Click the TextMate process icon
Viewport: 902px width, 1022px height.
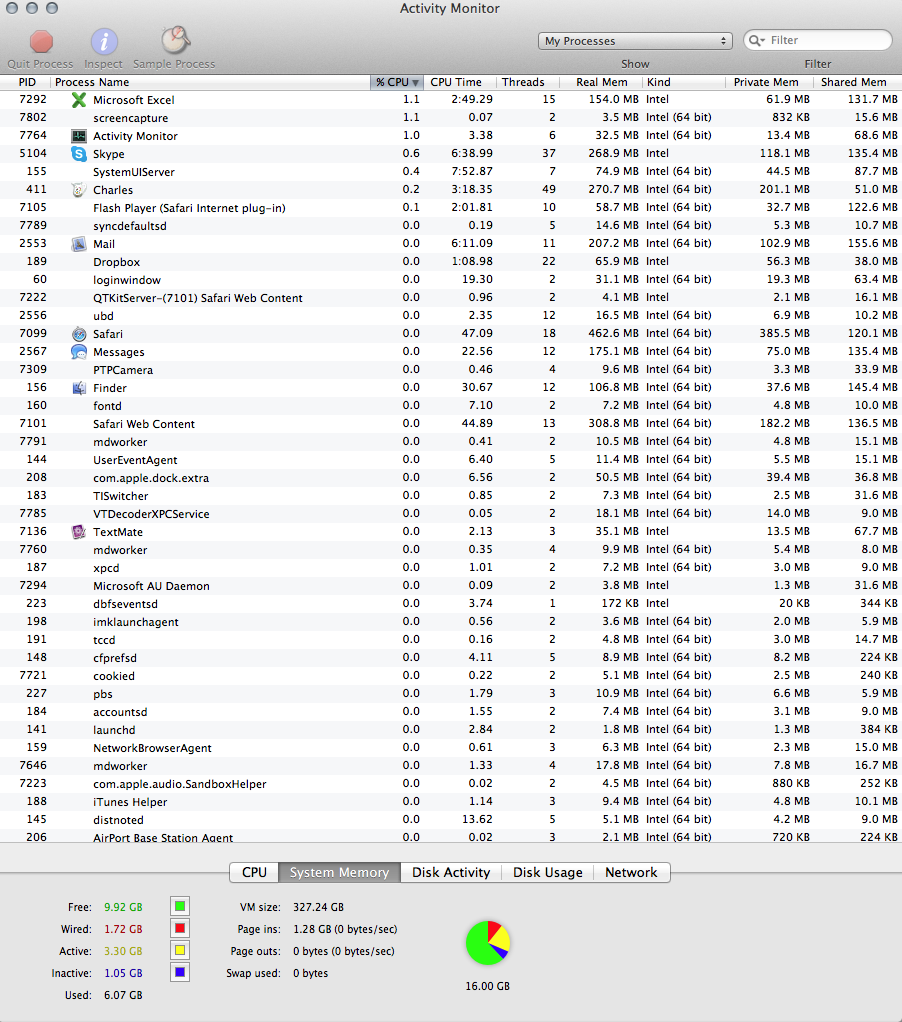(x=79, y=532)
